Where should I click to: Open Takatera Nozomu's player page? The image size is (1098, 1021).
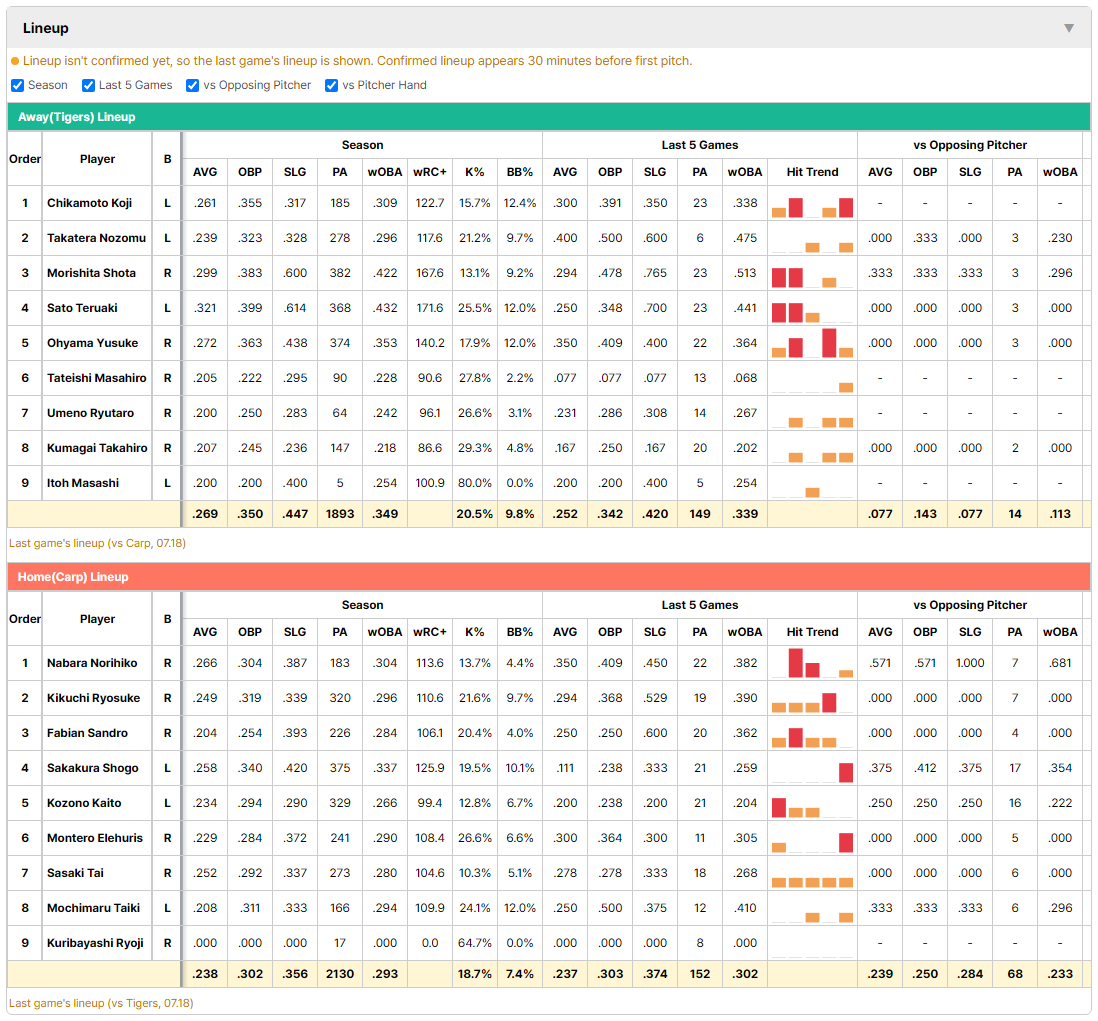(x=97, y=238)
